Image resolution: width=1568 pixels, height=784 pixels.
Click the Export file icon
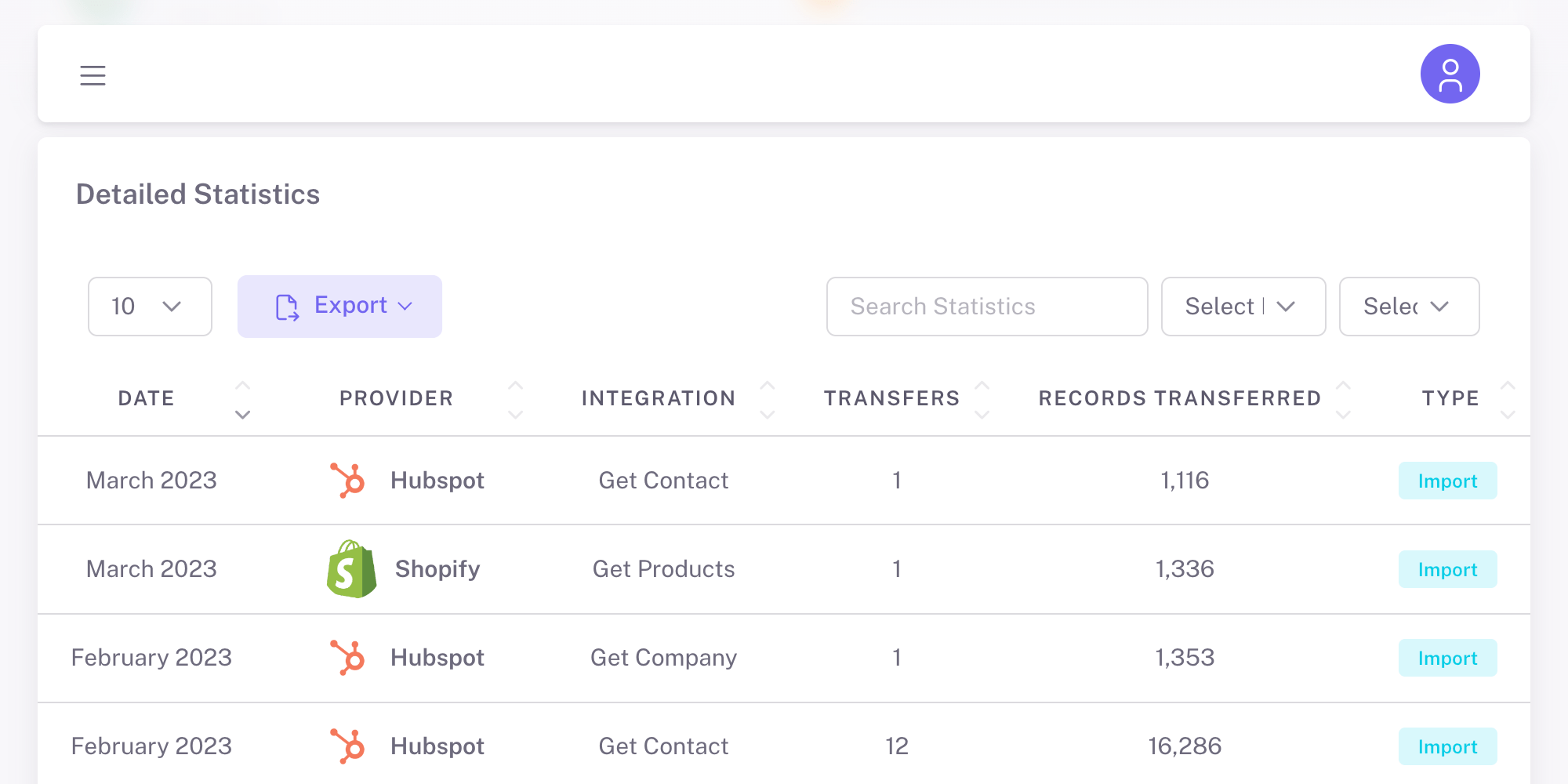click(285, 307)
